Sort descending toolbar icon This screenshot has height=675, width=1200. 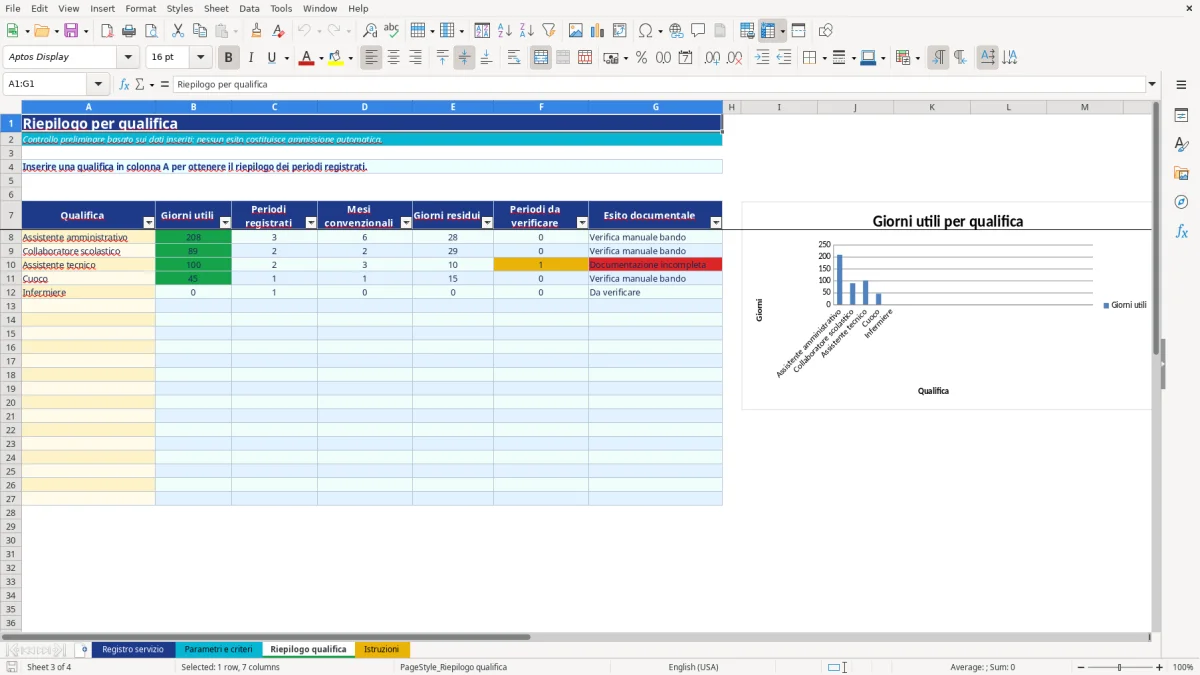527,31
